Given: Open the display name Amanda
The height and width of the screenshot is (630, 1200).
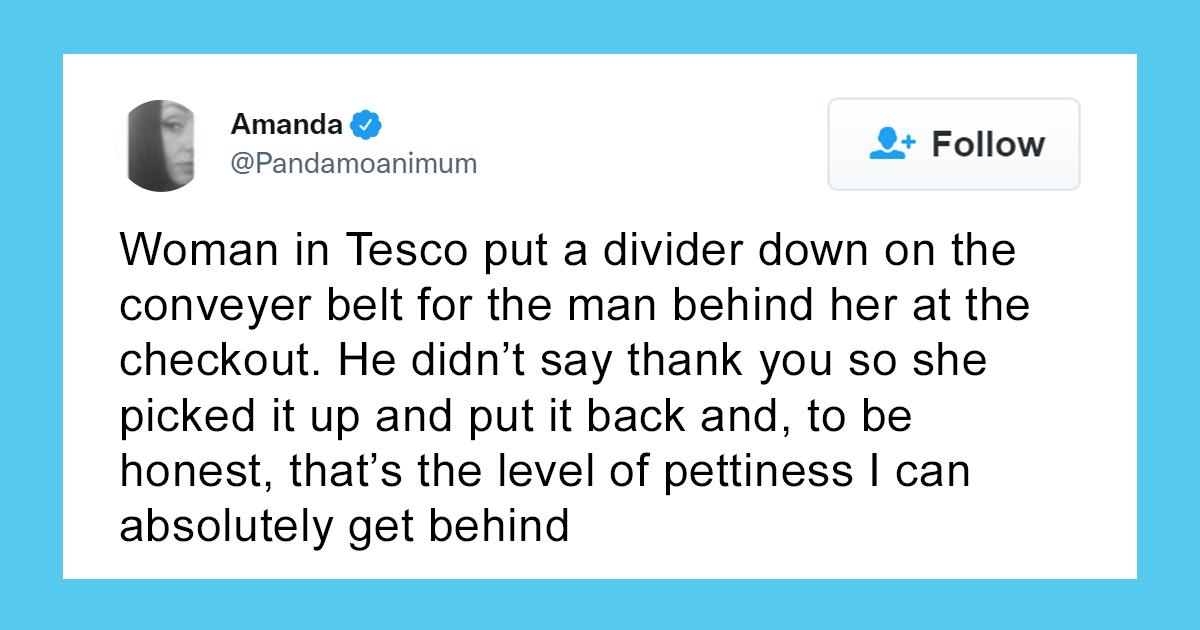Looking at the screenshot, I should point(287,125).
